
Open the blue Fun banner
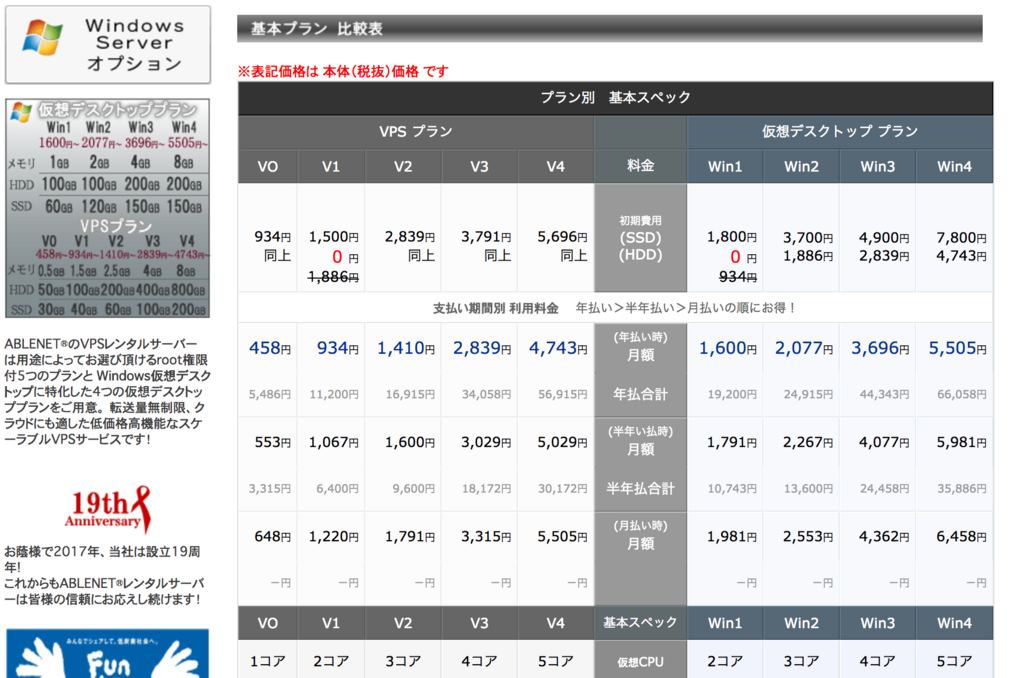click(108, 653)
